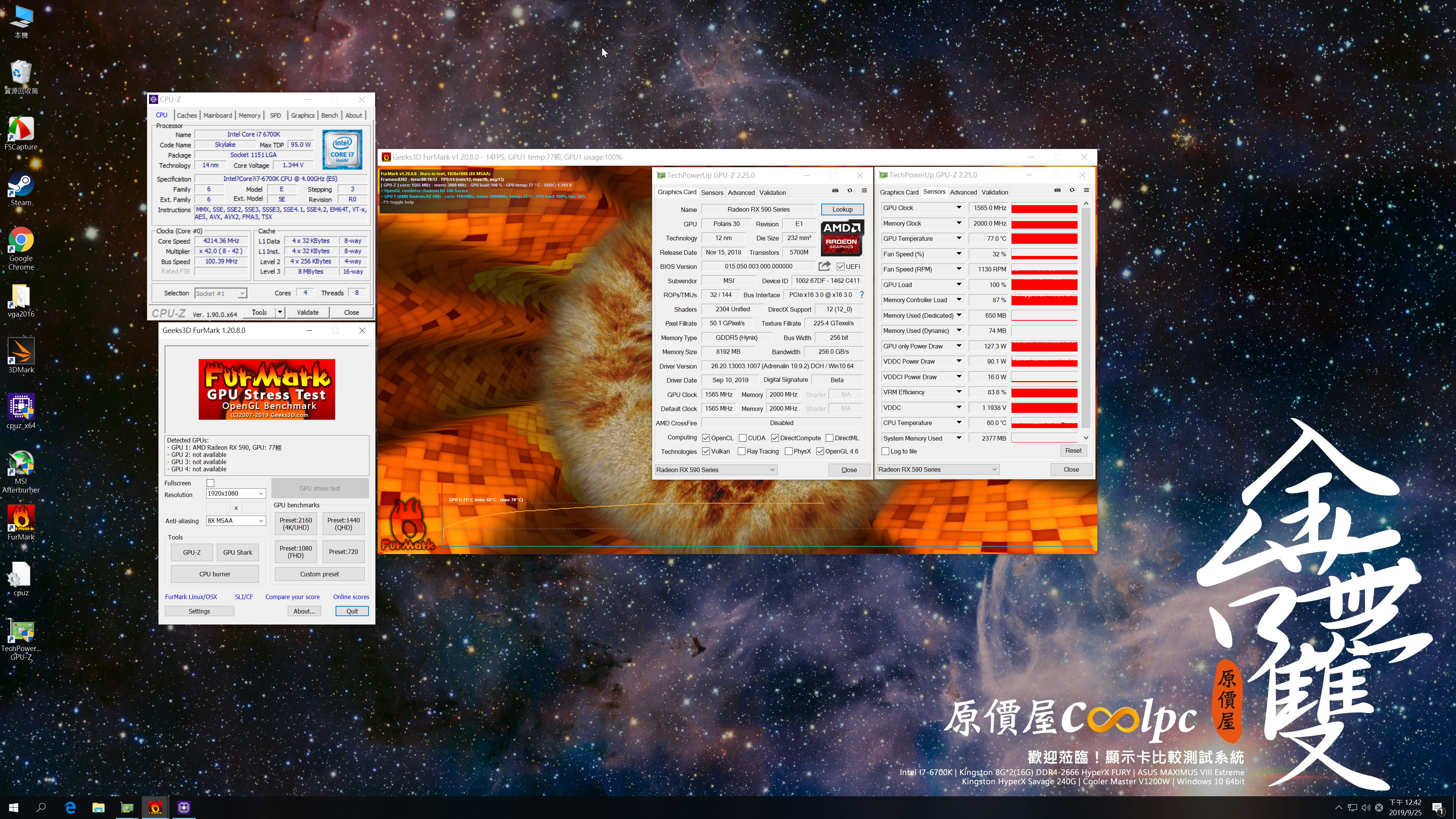Screen dimensions: 1456x819
Task: Switch to CPU-Z Mainboard tab
Action: tap(218, 115)
